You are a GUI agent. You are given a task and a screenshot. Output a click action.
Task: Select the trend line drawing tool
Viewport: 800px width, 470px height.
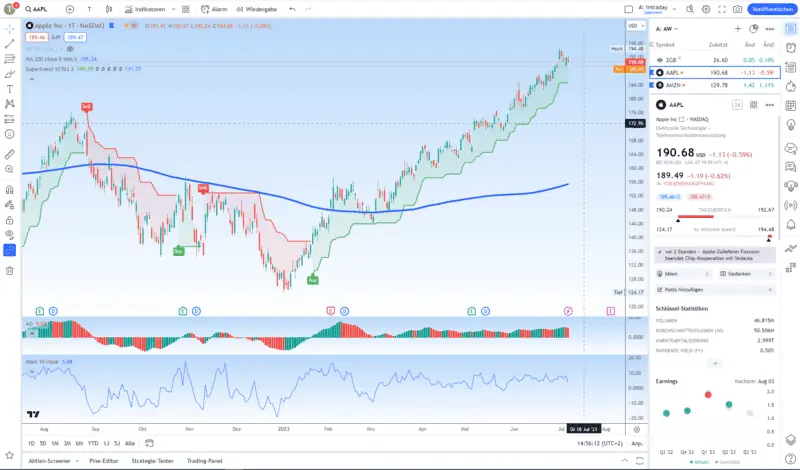[x=10, y=44]
